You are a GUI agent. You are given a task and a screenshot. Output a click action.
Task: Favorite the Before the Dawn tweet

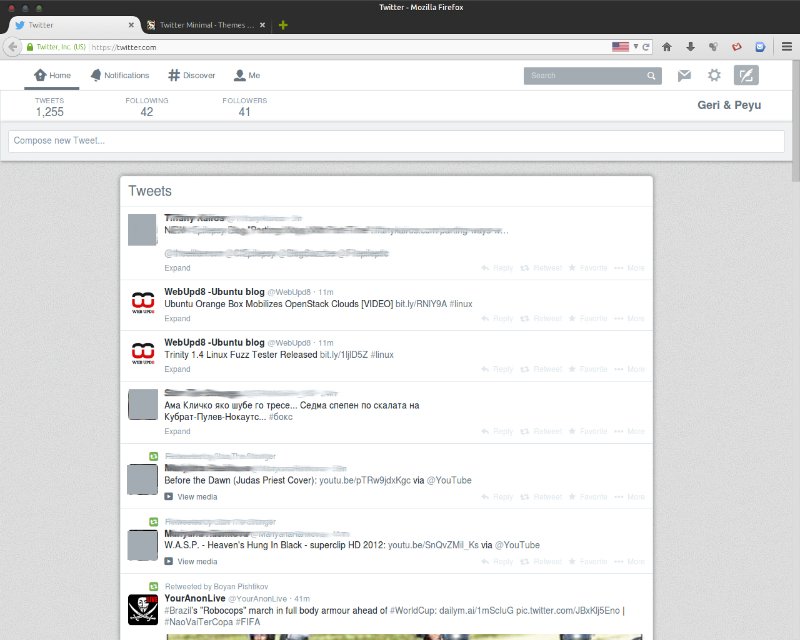tap(588, 497)
